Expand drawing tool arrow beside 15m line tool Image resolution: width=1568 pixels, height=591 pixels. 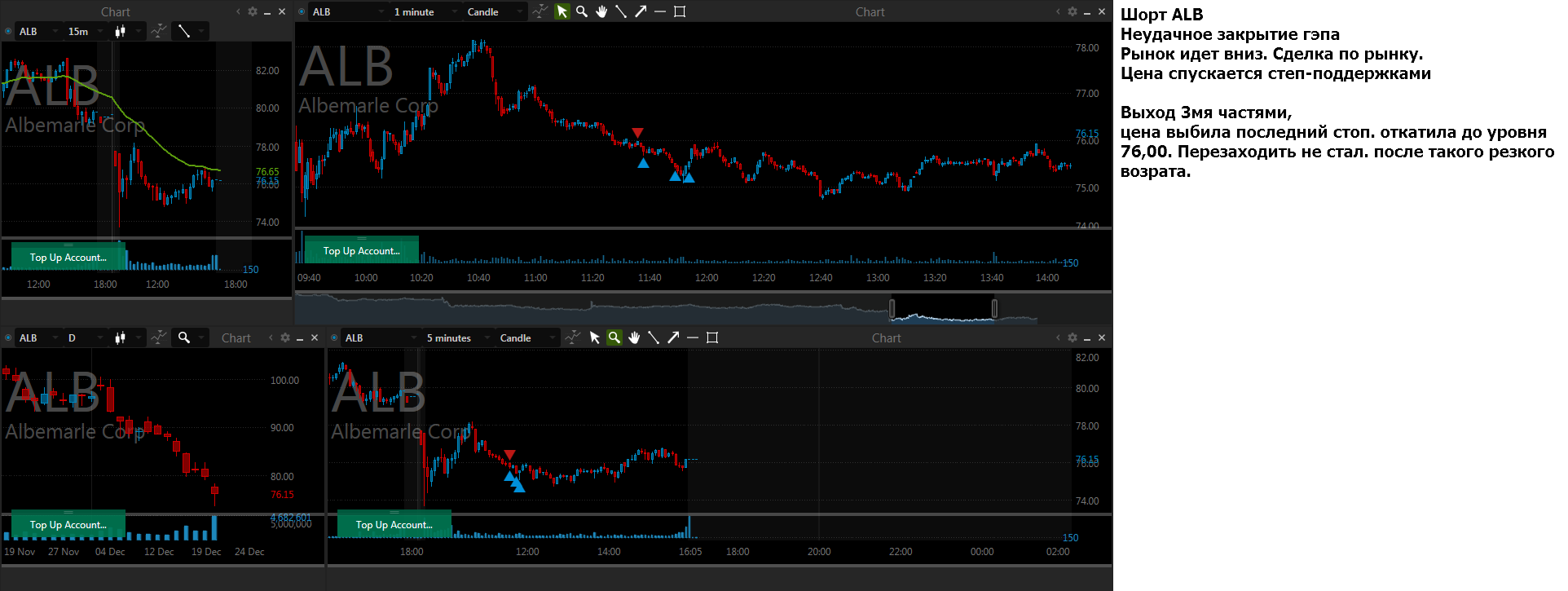pos(201,31)
